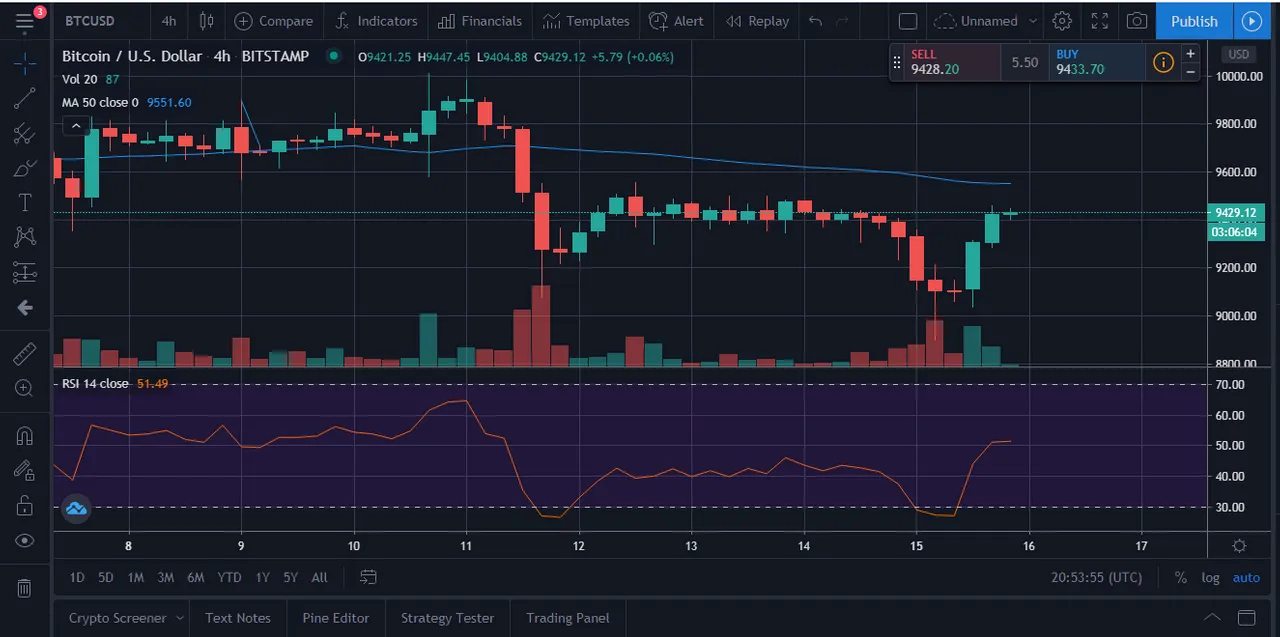The height and width of the screenshot is (637, 1280).
Task: Hide all drawings with the eye icon
Action: 25,541
